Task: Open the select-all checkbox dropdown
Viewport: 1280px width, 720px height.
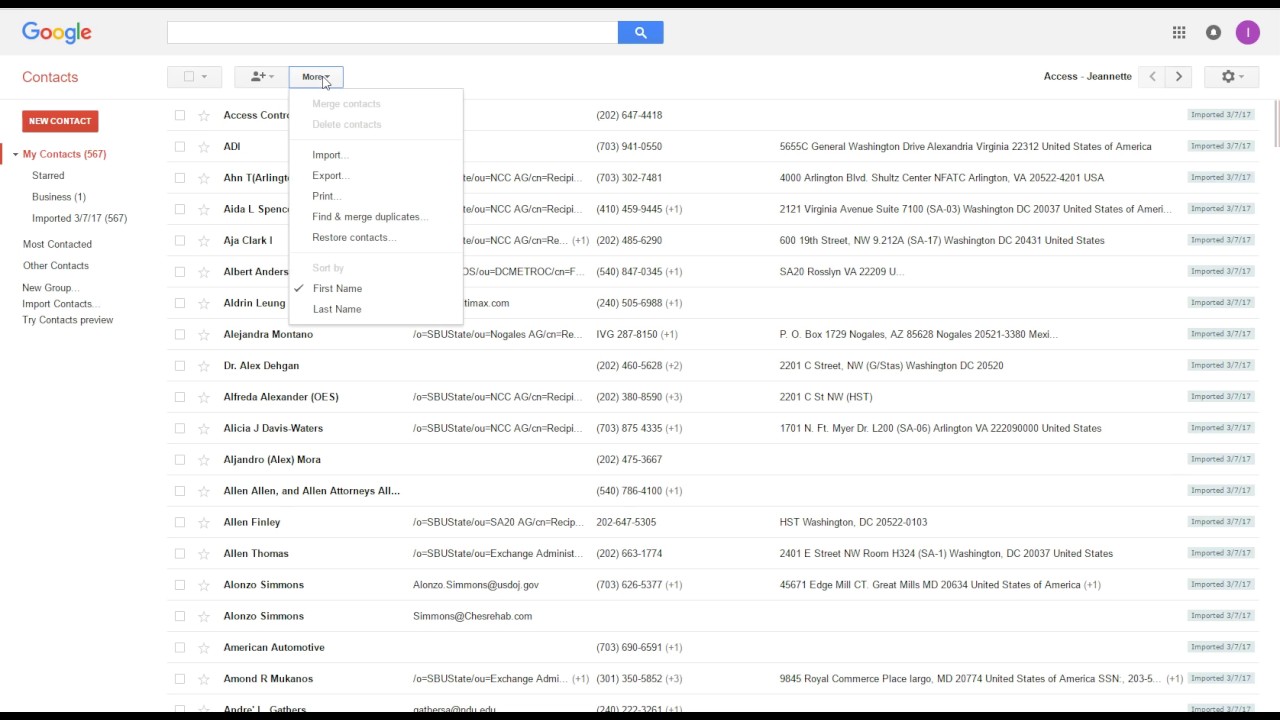Action: click(x=194, y=77)
